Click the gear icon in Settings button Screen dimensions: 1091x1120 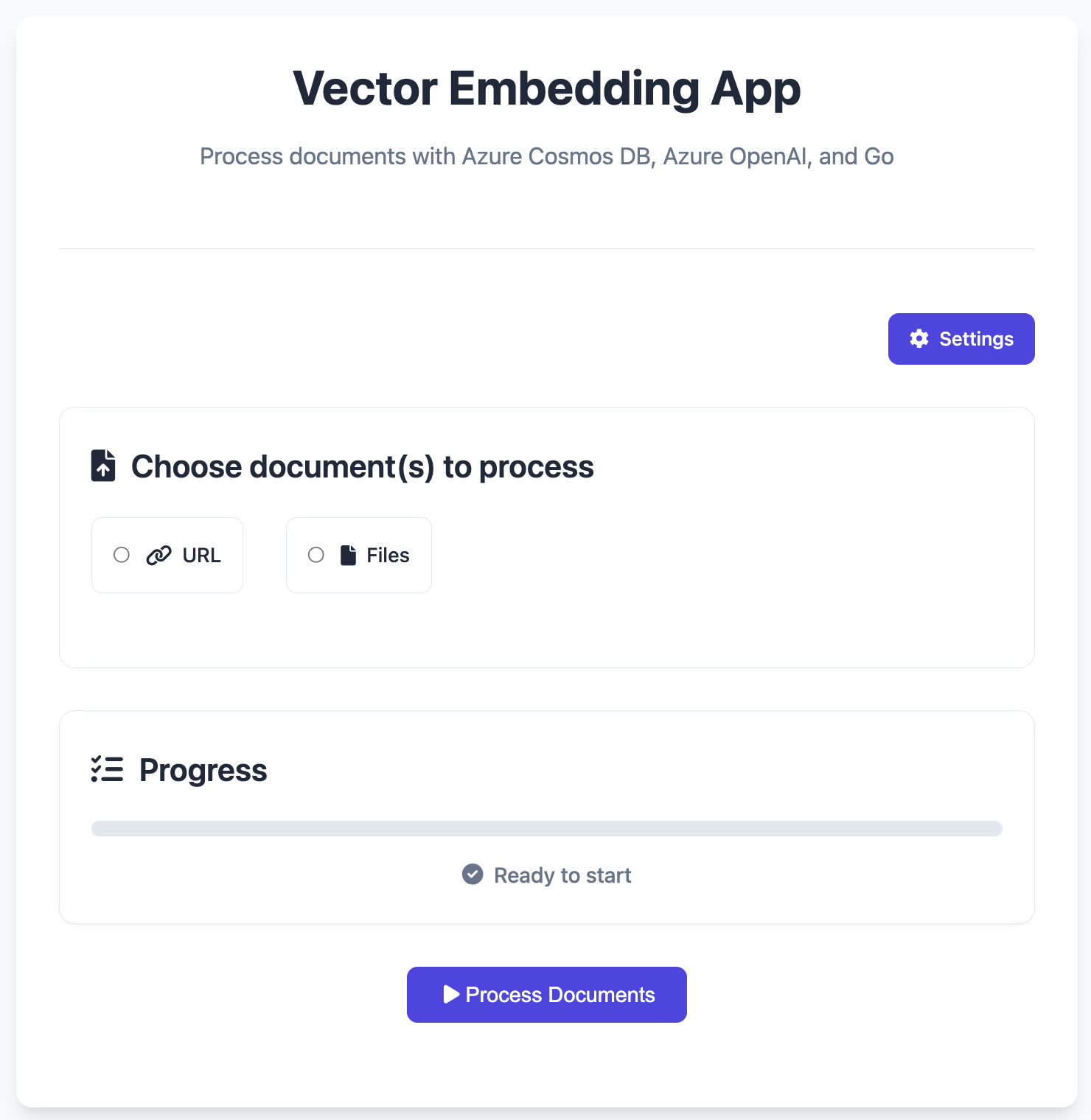919,338
